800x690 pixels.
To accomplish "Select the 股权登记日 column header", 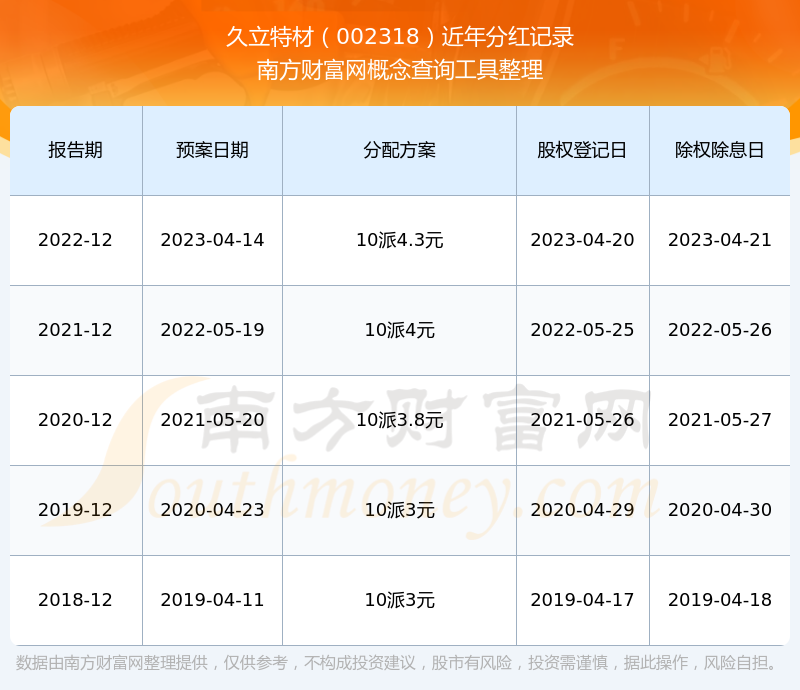I will (x=582, y=151).
